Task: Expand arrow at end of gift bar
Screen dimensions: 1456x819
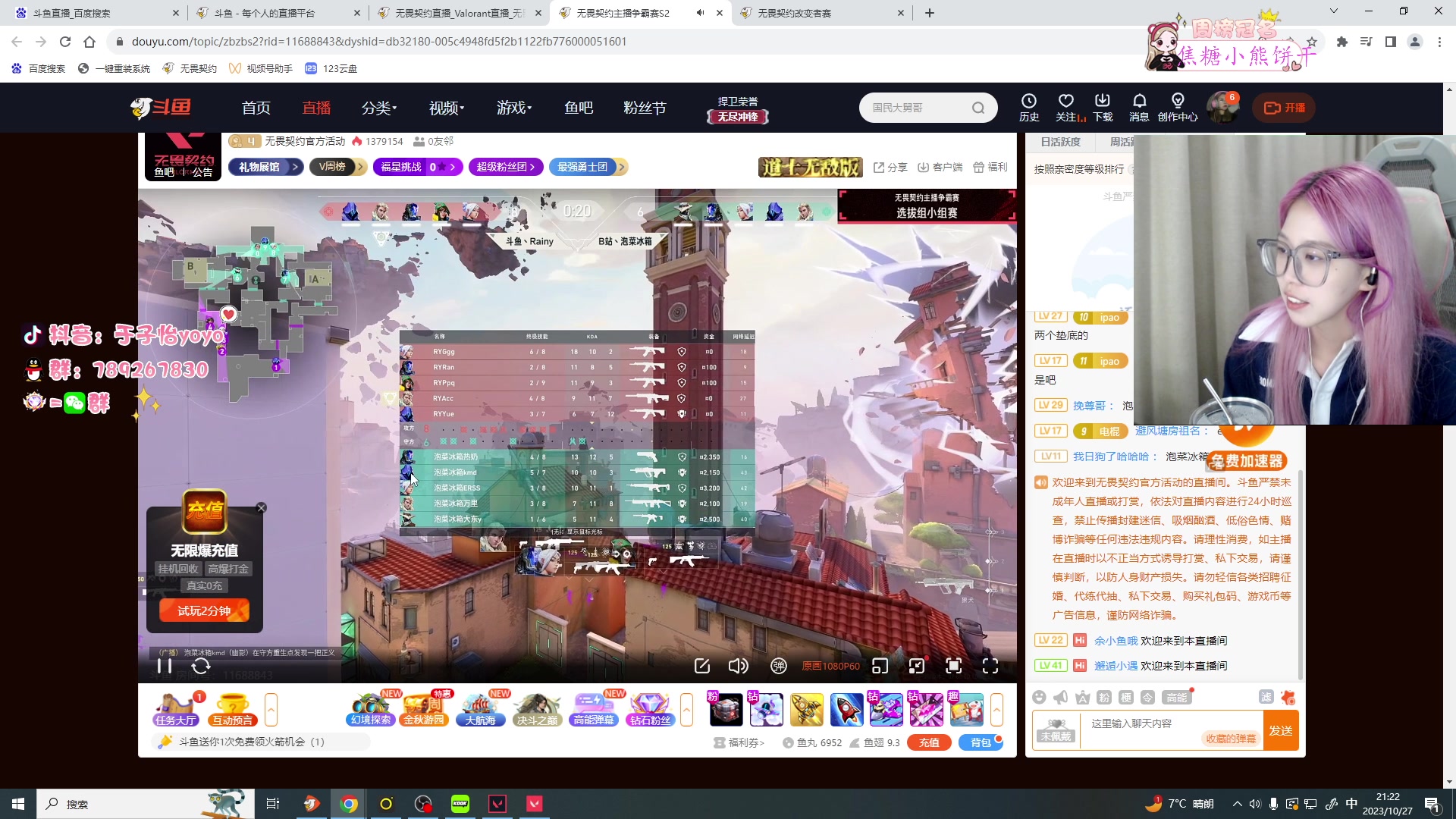Action: [x=996, y=709]
